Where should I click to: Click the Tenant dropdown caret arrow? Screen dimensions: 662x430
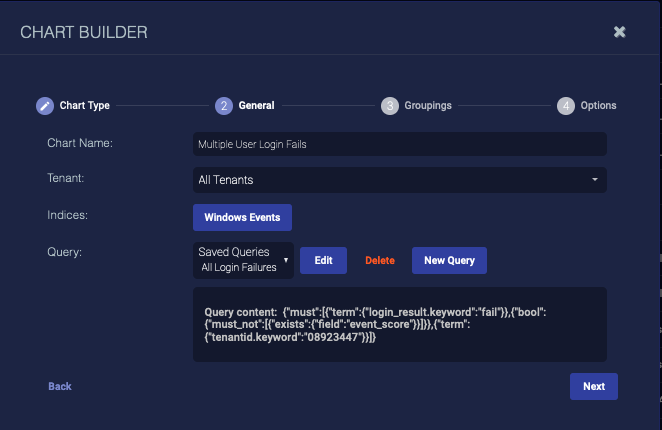[595, 180]
